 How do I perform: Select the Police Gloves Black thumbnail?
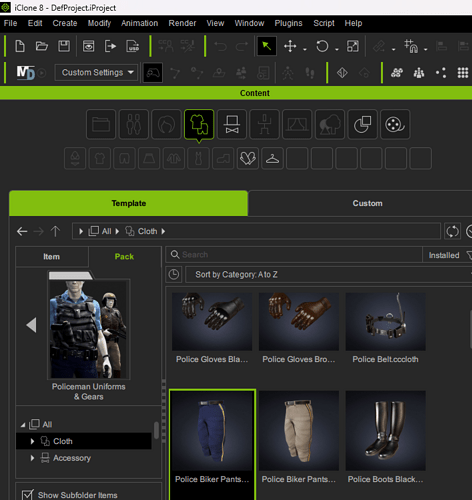coord(212,322)
